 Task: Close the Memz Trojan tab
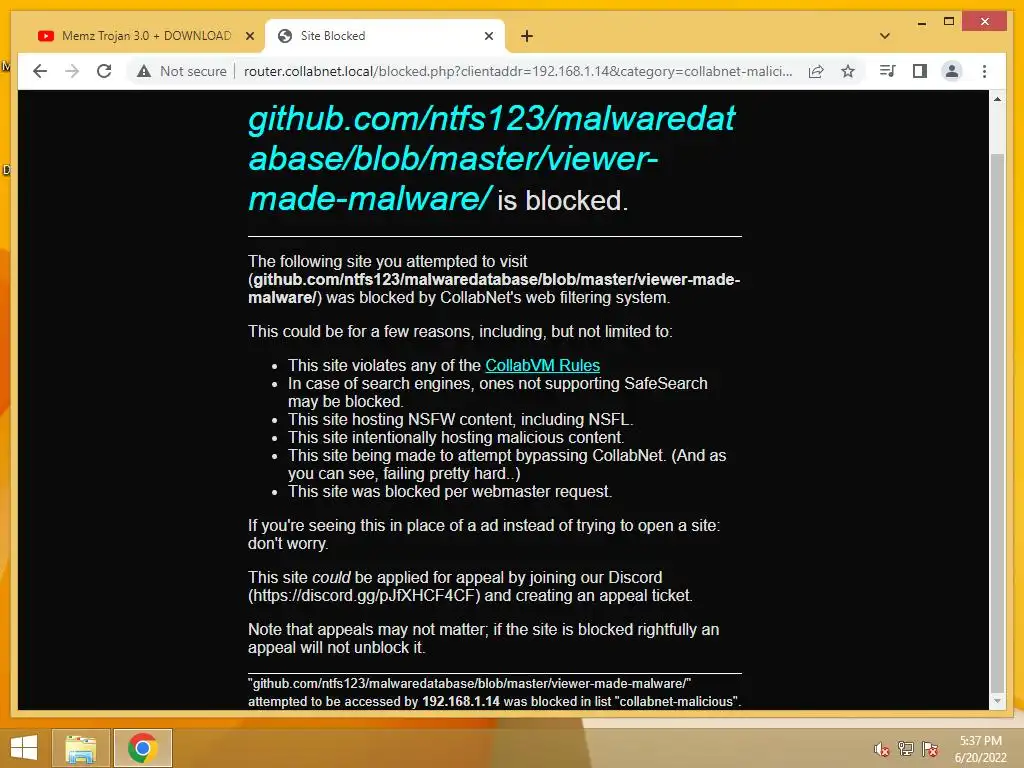[x=249, y=36]
